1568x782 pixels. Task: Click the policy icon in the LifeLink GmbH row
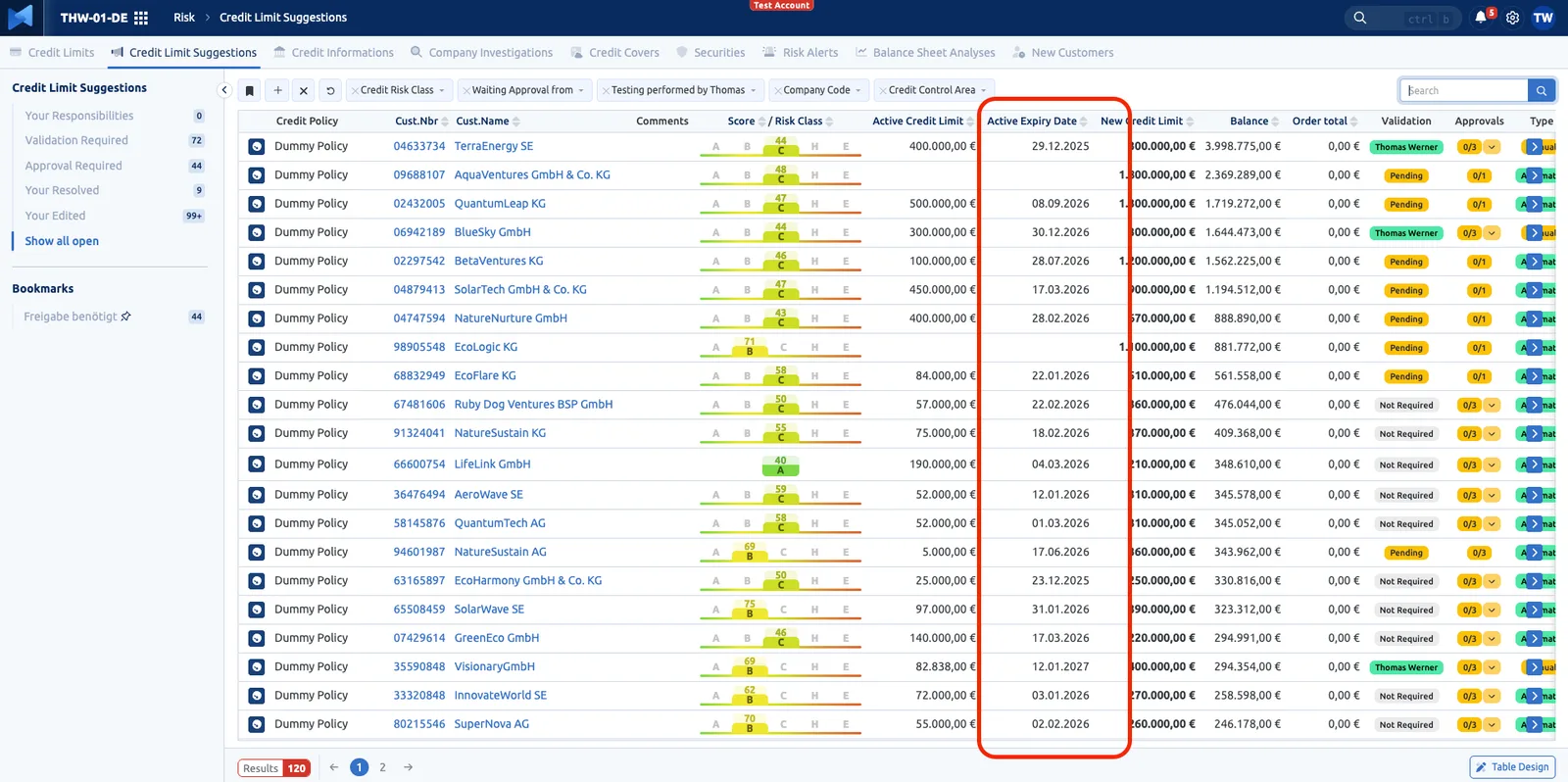pyautogui.click(x=256, y=464)
